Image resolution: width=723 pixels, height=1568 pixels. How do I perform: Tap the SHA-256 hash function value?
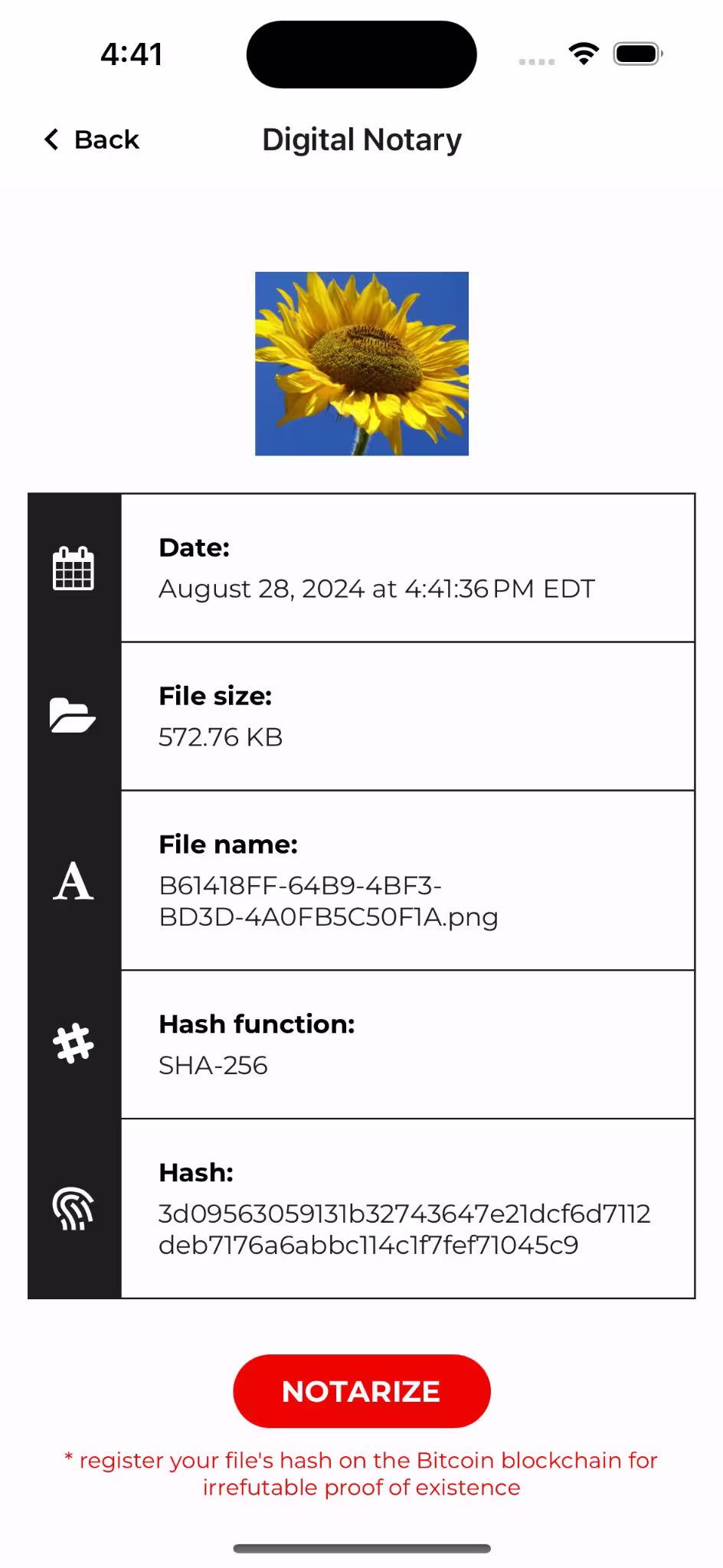coord(213,1066)
